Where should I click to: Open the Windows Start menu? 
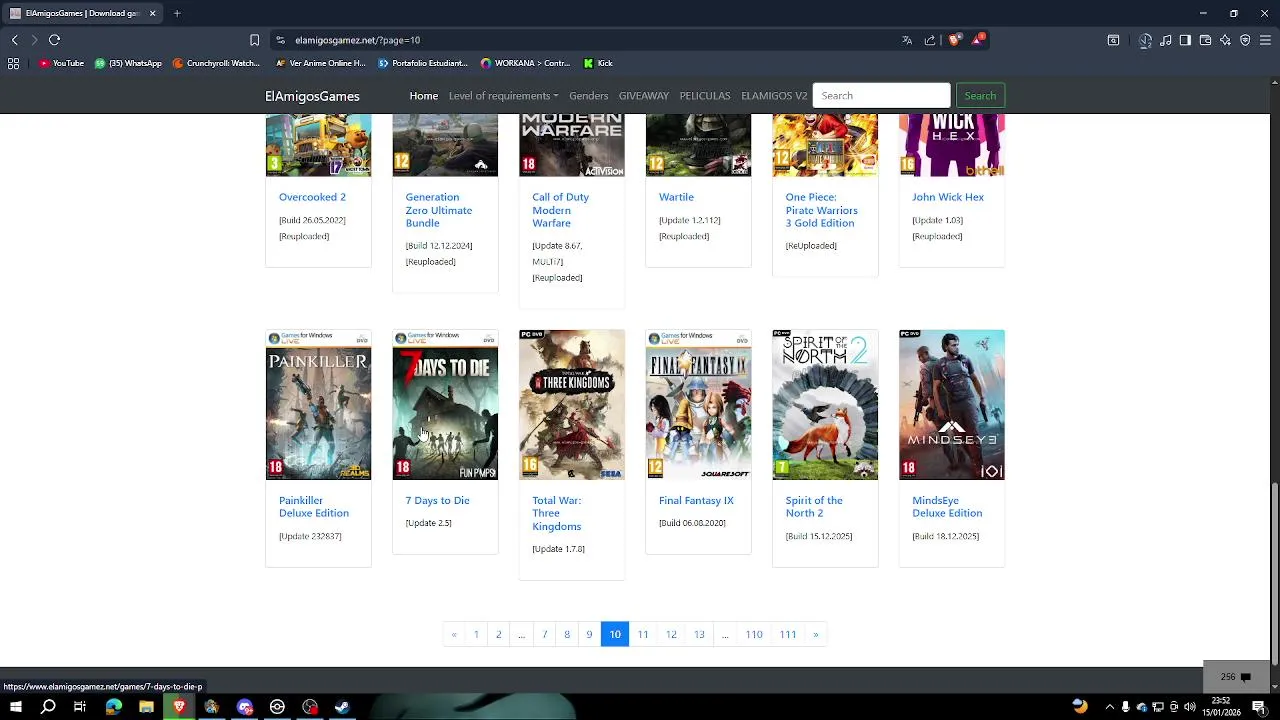click(x=15, y=707)
